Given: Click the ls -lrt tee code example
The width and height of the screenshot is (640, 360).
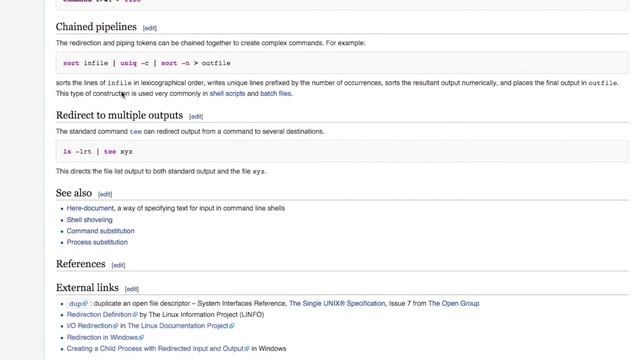Looking at the screenshot, I should (x=342, y=151).
